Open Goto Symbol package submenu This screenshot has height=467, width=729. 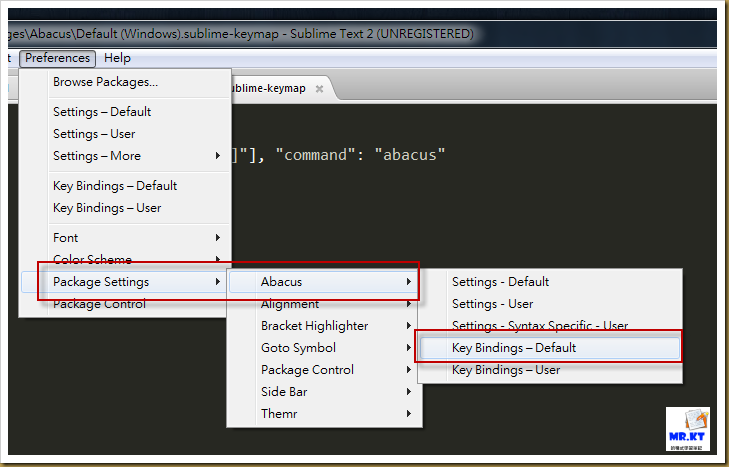[324, 348]
